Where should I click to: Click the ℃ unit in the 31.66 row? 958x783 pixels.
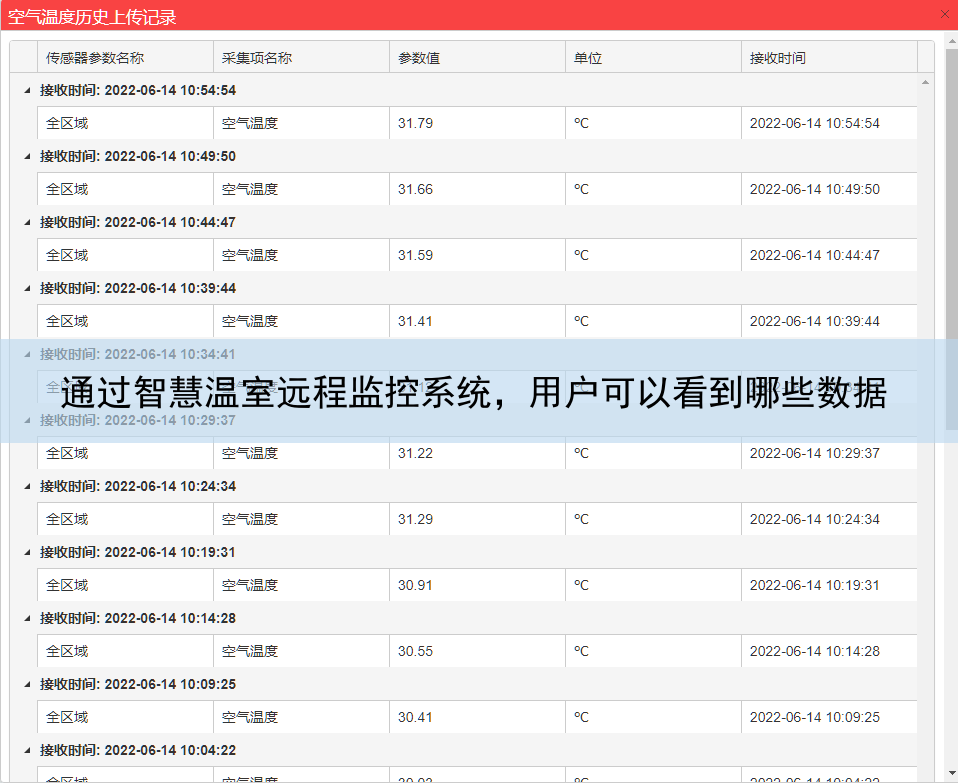581,189
